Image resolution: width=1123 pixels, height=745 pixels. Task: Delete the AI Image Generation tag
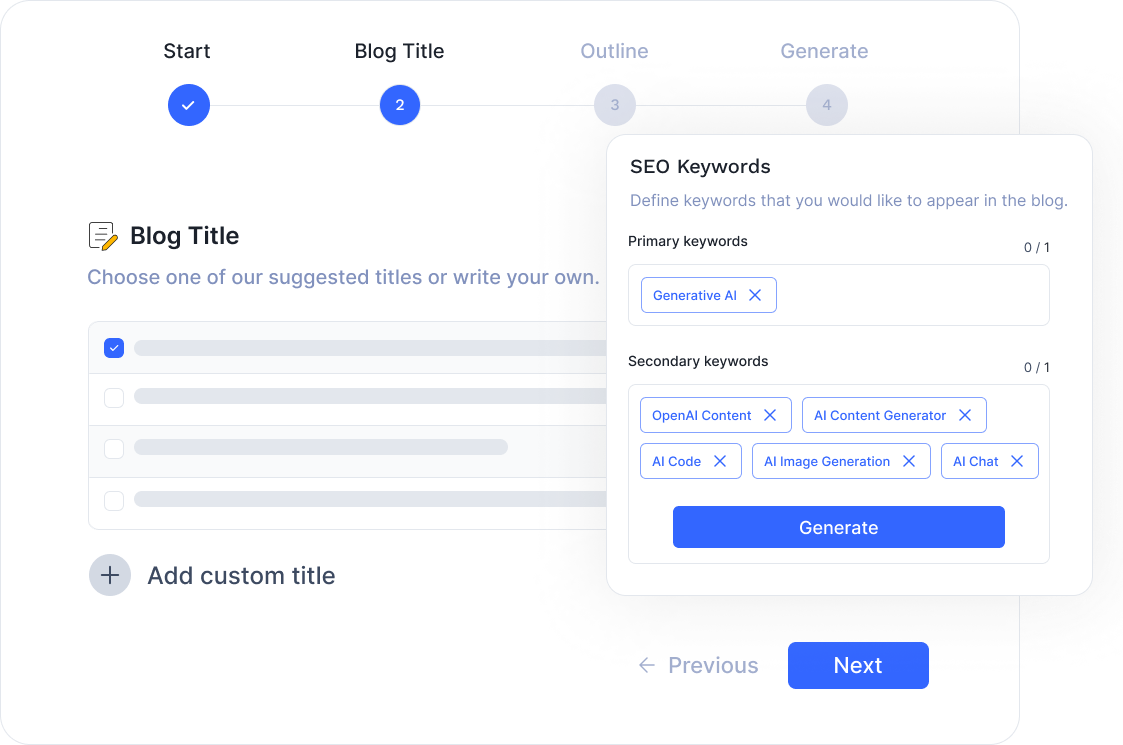point(909,461)
